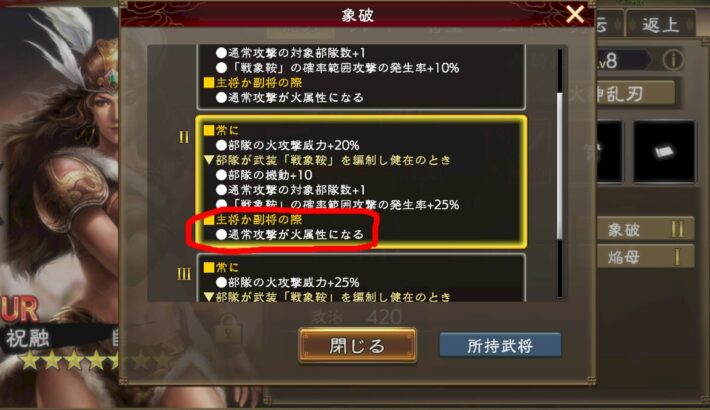This screenshot has height=410, width=710.
Task: Click the 火神乱刃 skill name banner
Action: click(x=634, y=94)
